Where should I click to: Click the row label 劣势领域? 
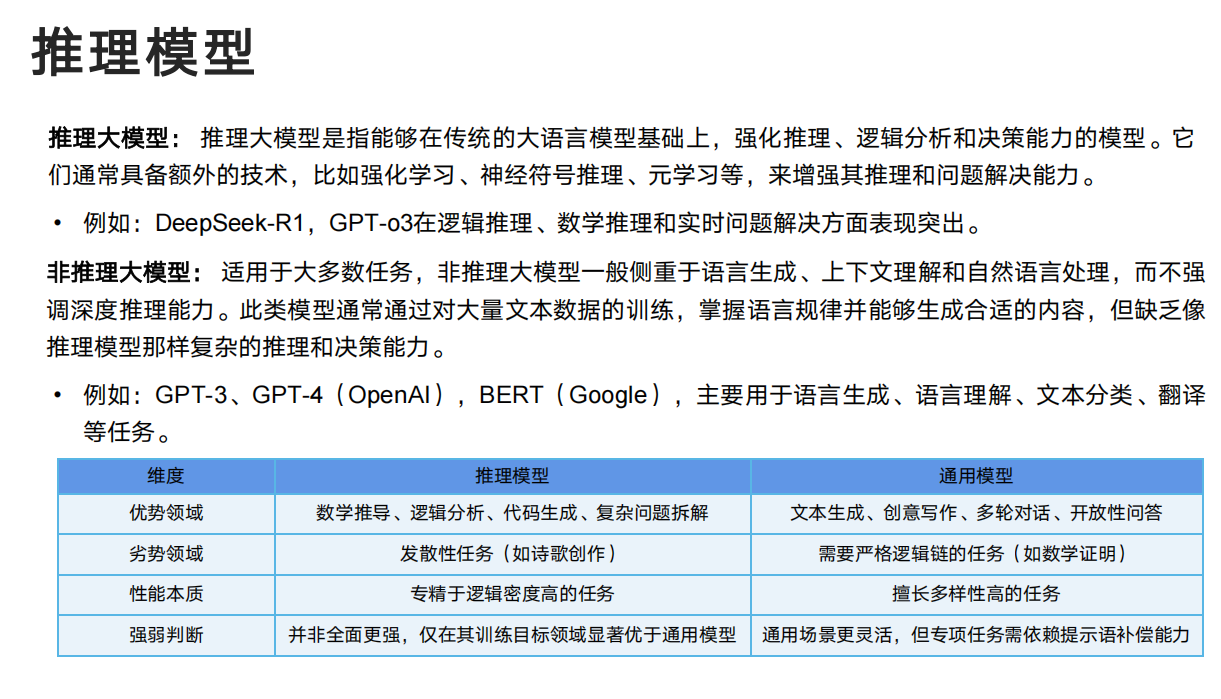pyautogui.click(x=166, y=554)
